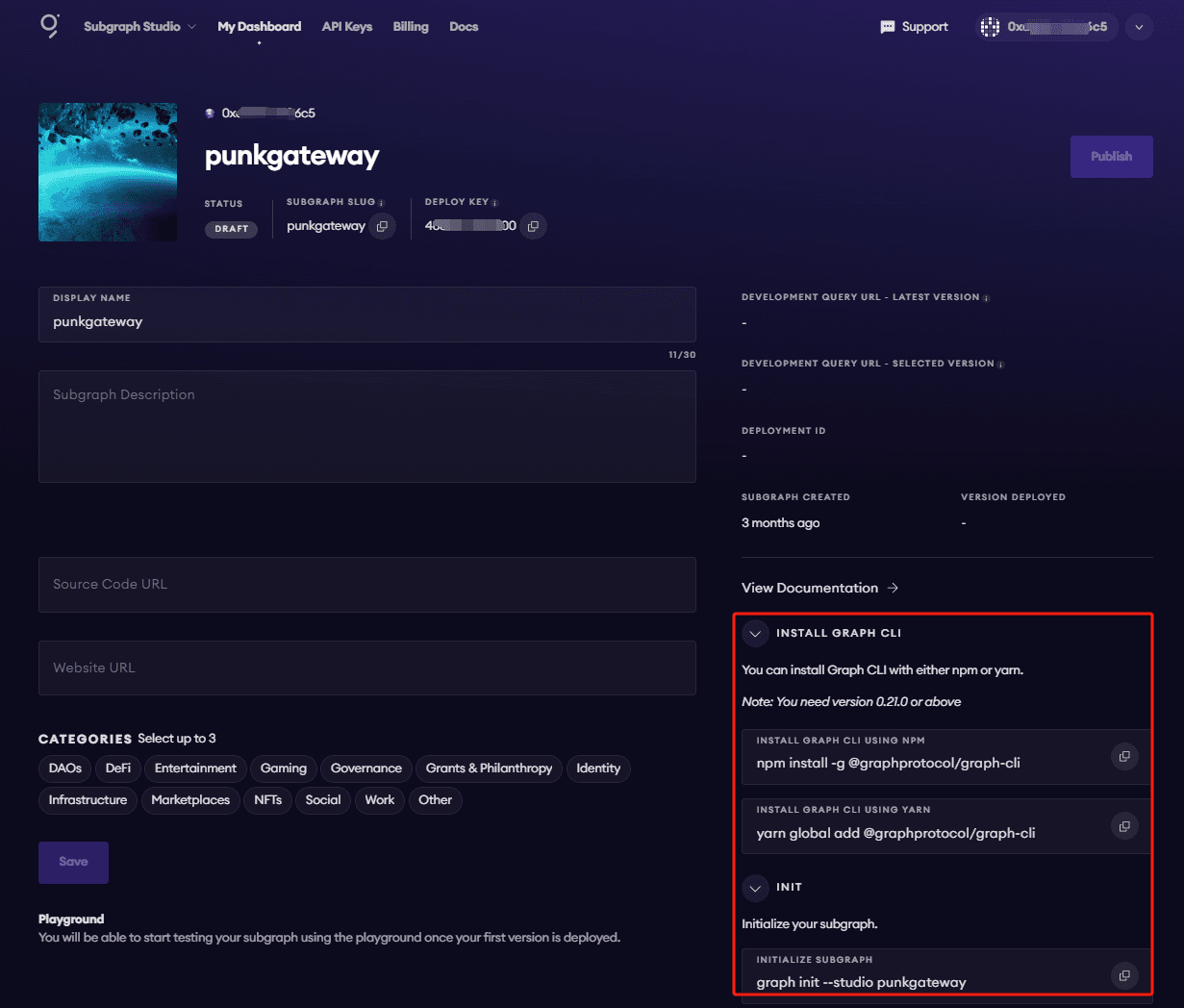1184x1008 pixels.
Task: Copy the yarn global add command
Action: pyautogui.click(x=1123, y=826)
